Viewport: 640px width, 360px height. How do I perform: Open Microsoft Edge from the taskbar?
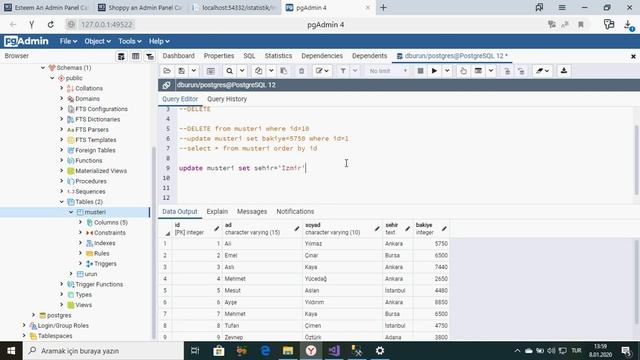pyautogui.click(x=265, y=351)
